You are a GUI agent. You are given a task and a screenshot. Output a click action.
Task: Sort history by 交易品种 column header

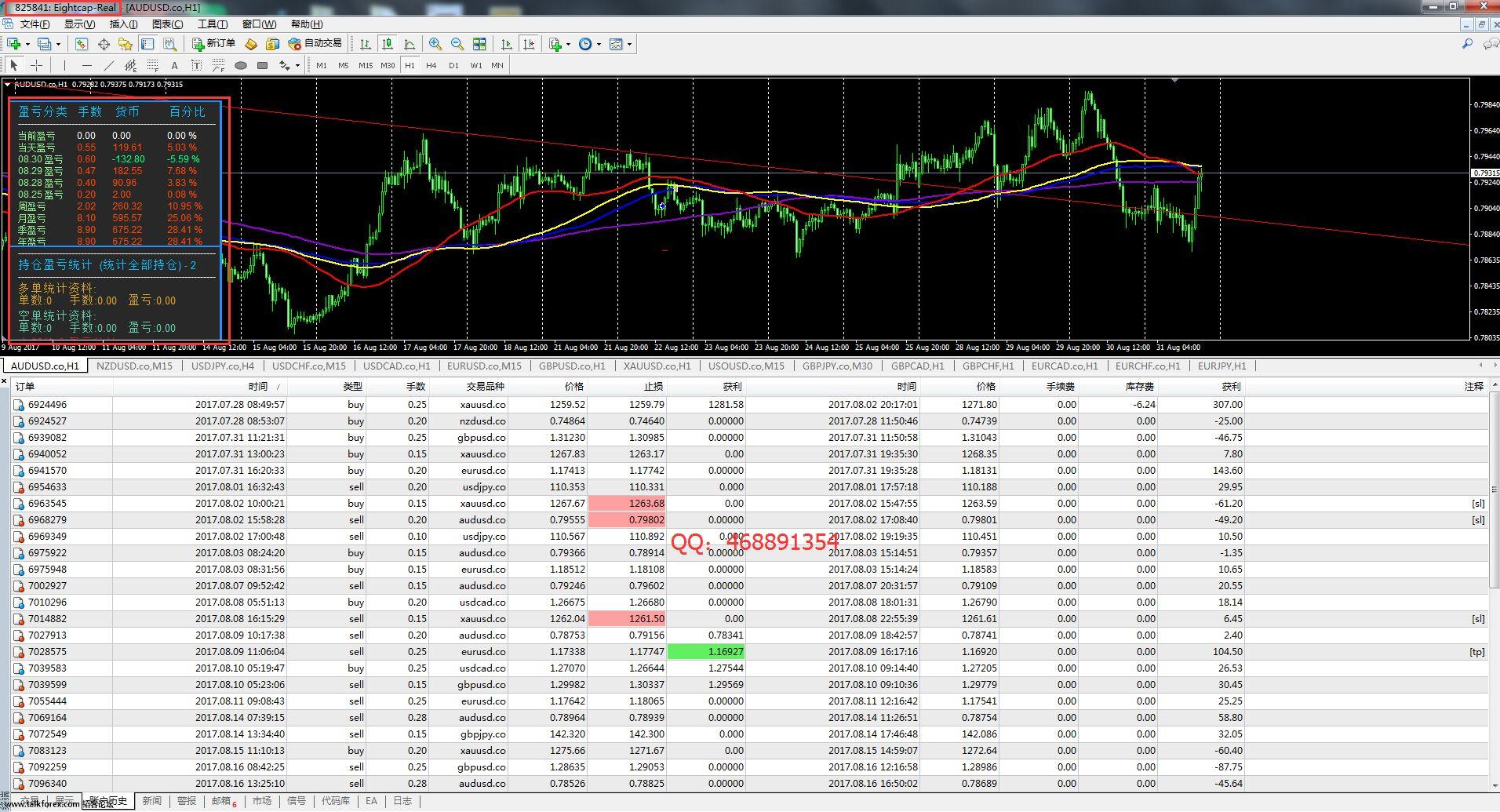pyautogui.click(x=485, y=386)
